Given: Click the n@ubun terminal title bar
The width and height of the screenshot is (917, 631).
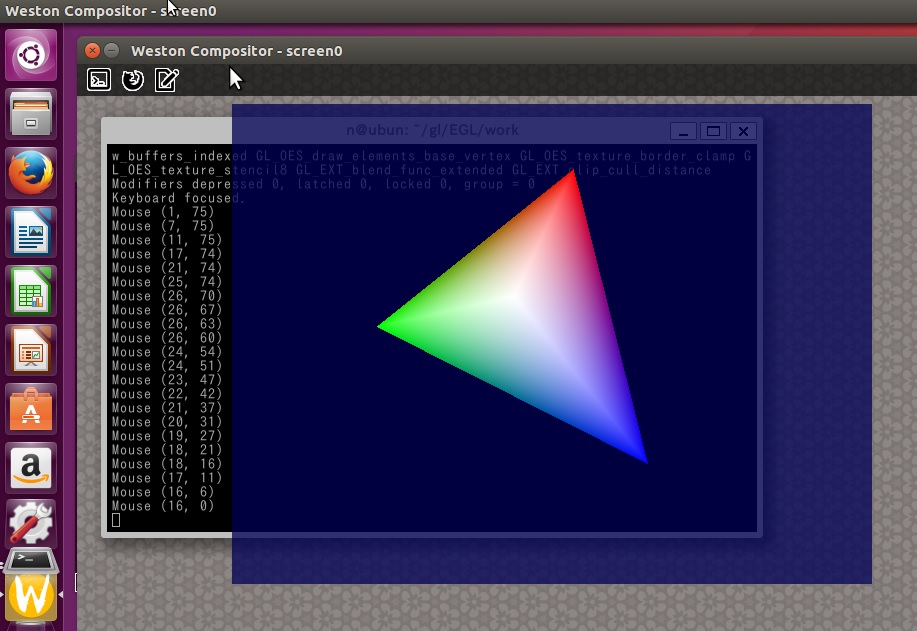Looking at the screenshot, I should click(x=432, y=130).
